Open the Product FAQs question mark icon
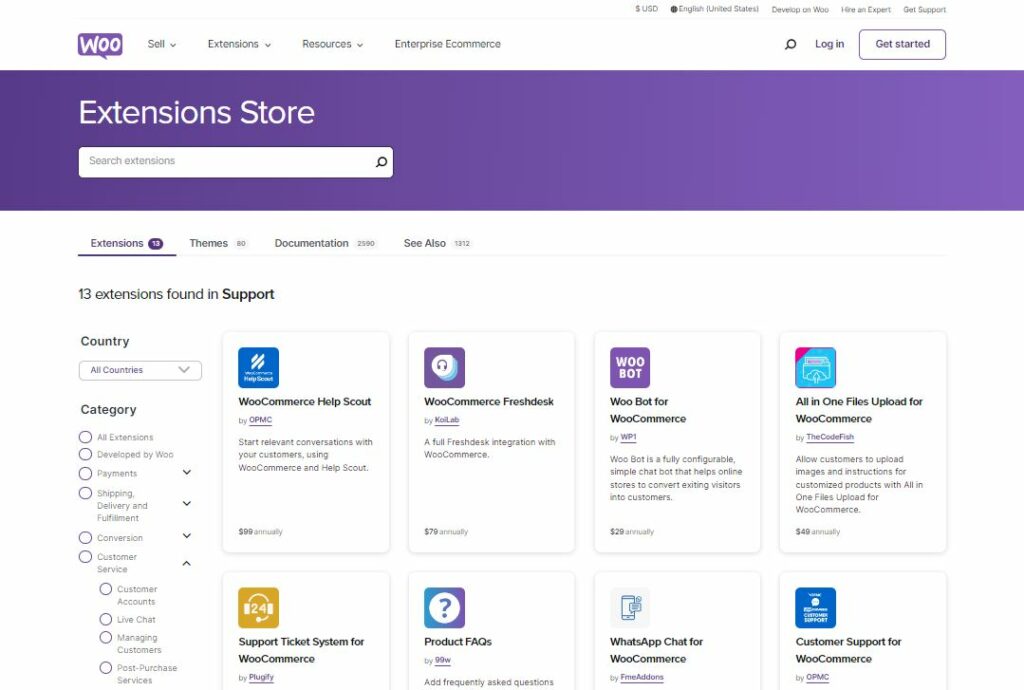Viewport: 1024px width, 690px height. point(444,608)
